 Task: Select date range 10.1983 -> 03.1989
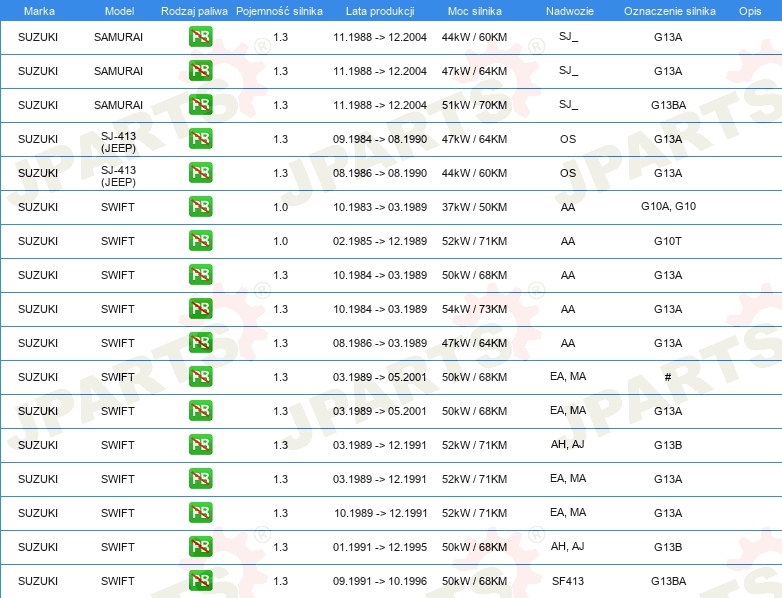(380, 207)
